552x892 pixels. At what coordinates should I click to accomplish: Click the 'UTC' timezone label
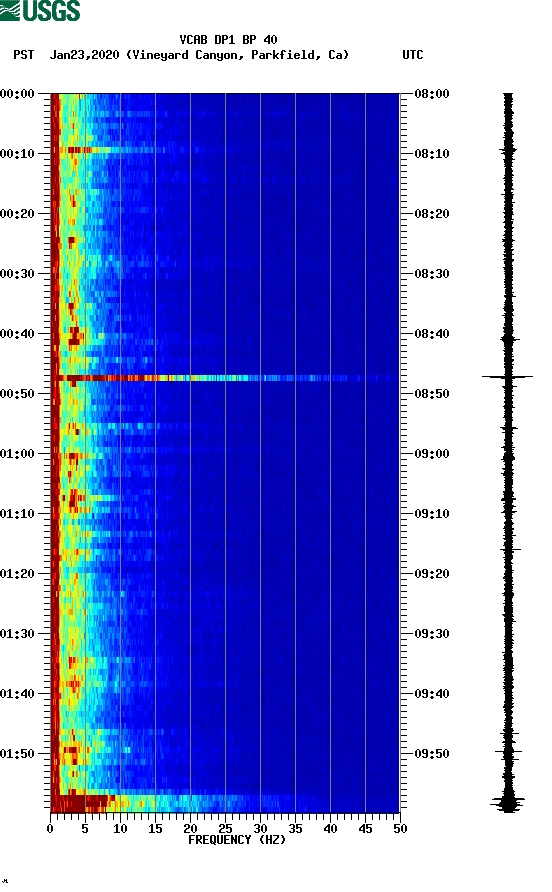pyautogui.click(x=413, y=55)
